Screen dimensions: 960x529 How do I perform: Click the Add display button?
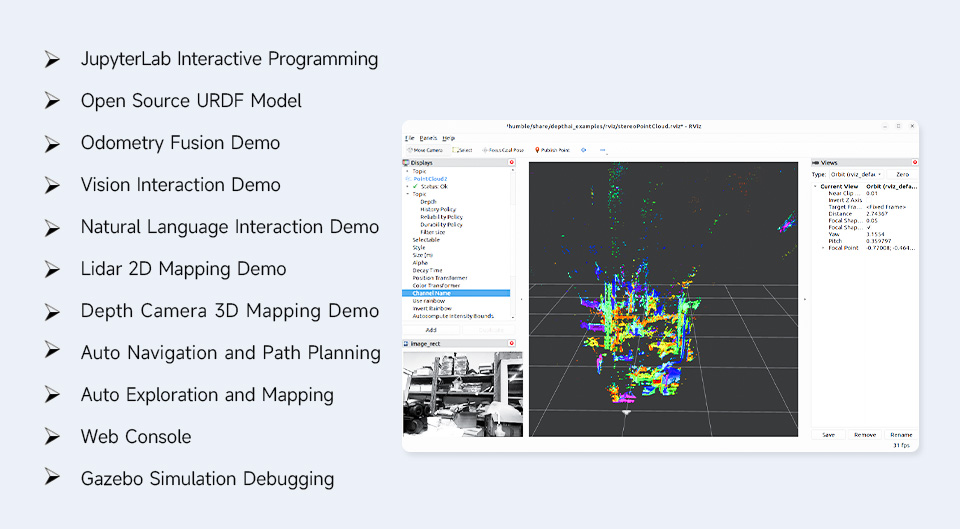click(x=431, y=330)
